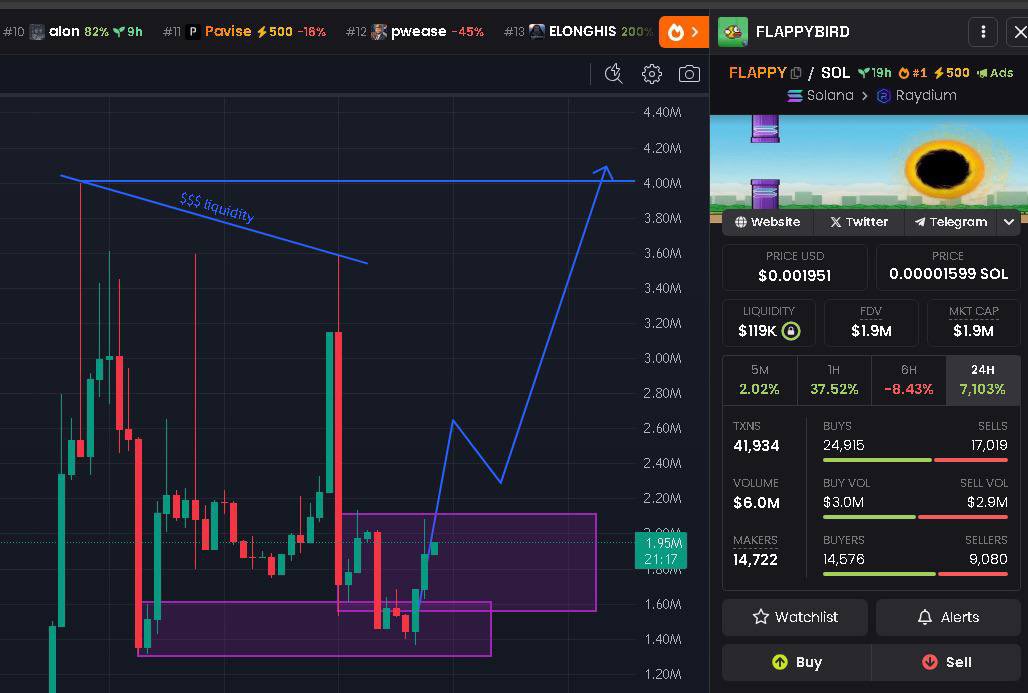This screenshot has height=693, width=1028.
Task: Click the liquidity lock icon
Action: [x=791, y=331]
